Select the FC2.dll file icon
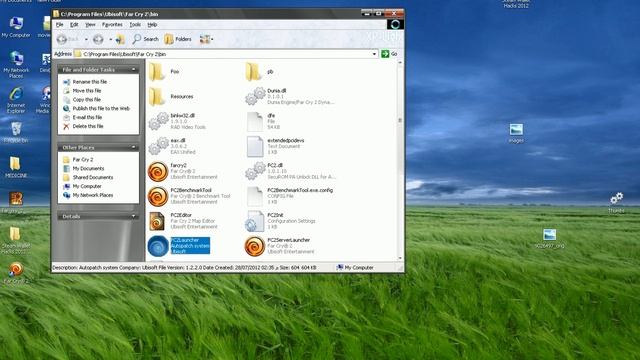Image resolution: width=640 pixels, height=360 pixels. (256, 171)
